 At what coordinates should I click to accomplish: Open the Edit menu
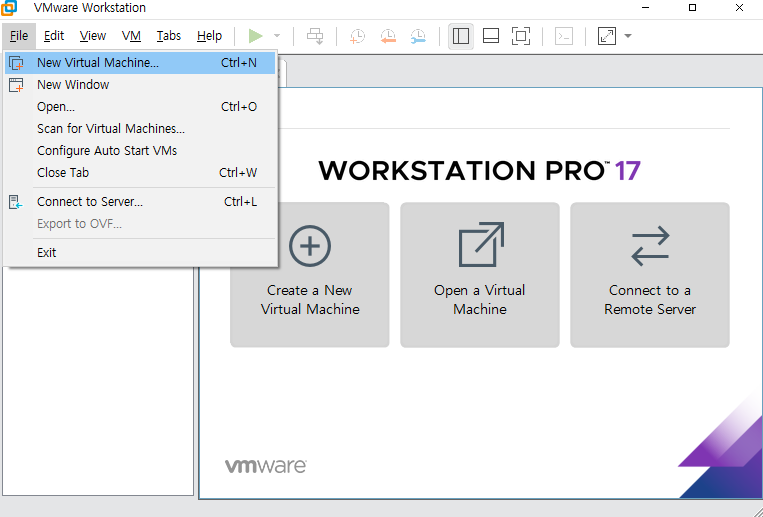(x=54, y=36)
